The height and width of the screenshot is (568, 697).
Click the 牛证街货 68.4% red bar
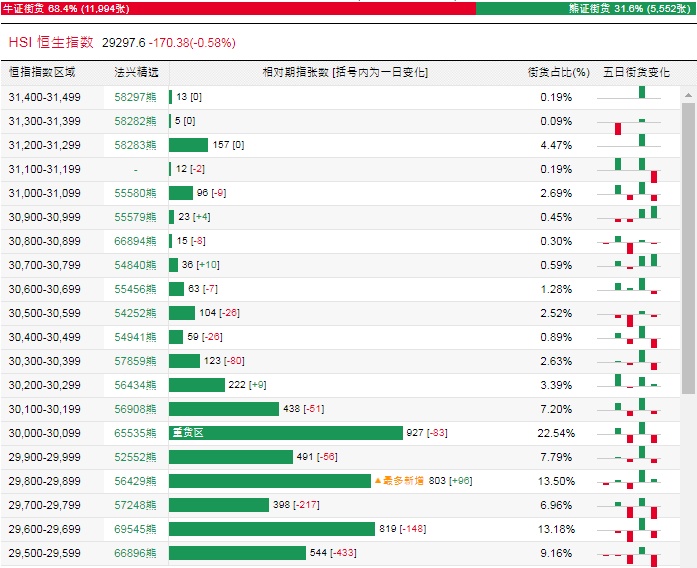[238, 8]
